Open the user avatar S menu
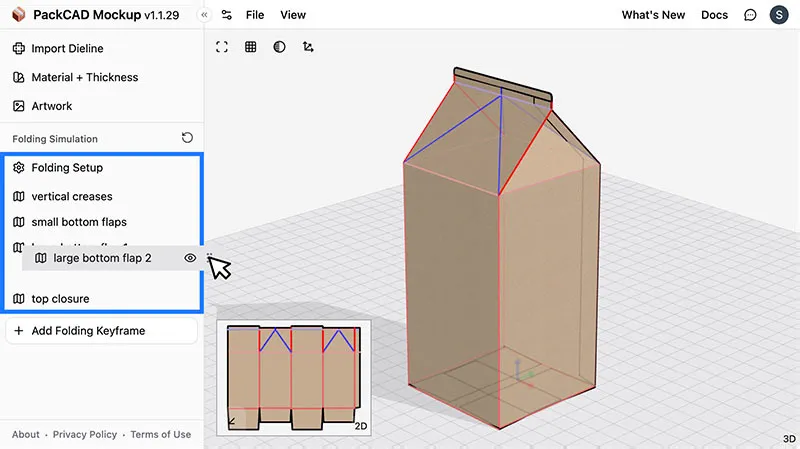Screen dimensions: 800x449 pos(779,15)
